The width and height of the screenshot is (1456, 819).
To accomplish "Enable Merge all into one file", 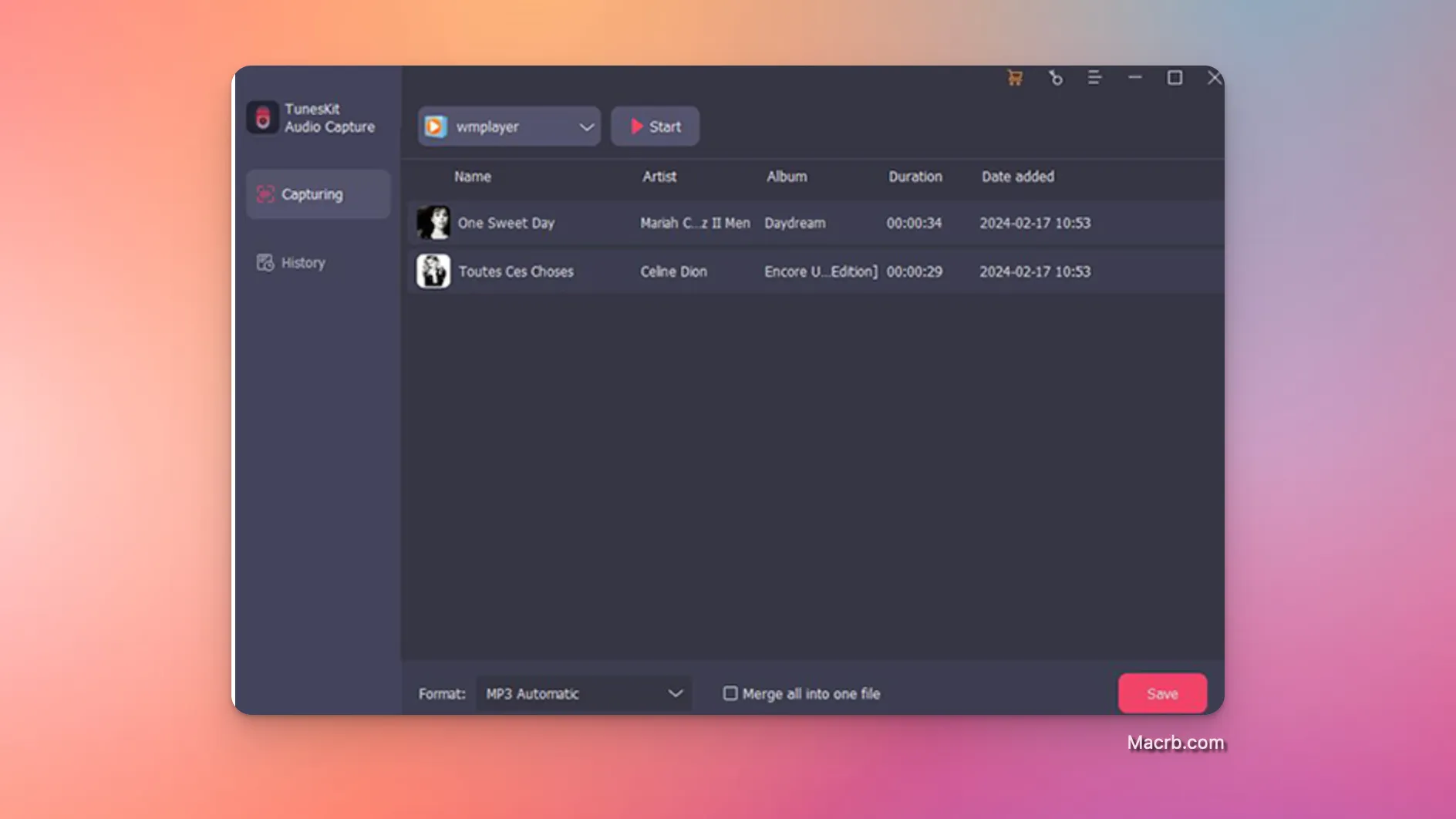I will [730, 693].
